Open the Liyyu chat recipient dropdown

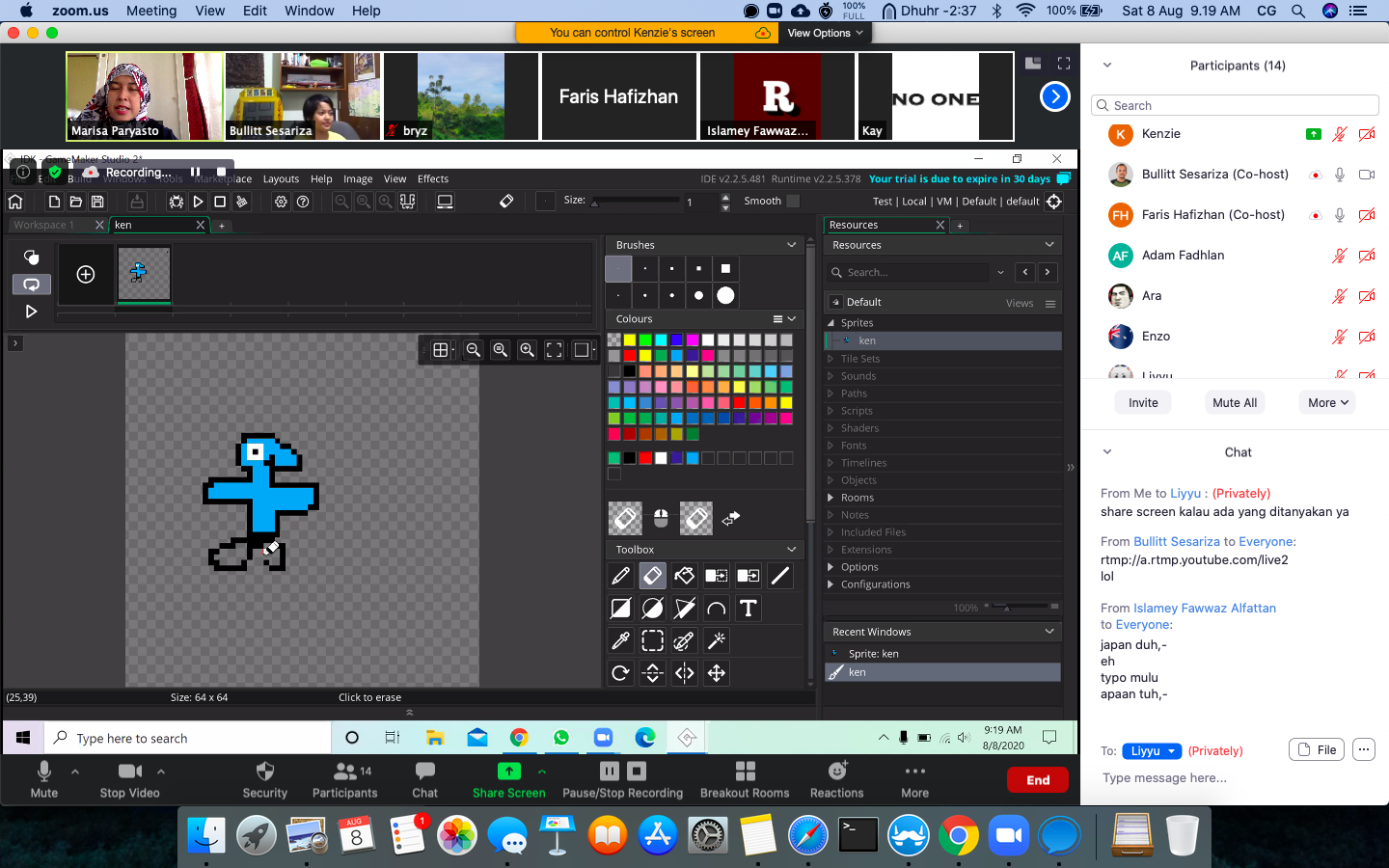pos(1151,750)
